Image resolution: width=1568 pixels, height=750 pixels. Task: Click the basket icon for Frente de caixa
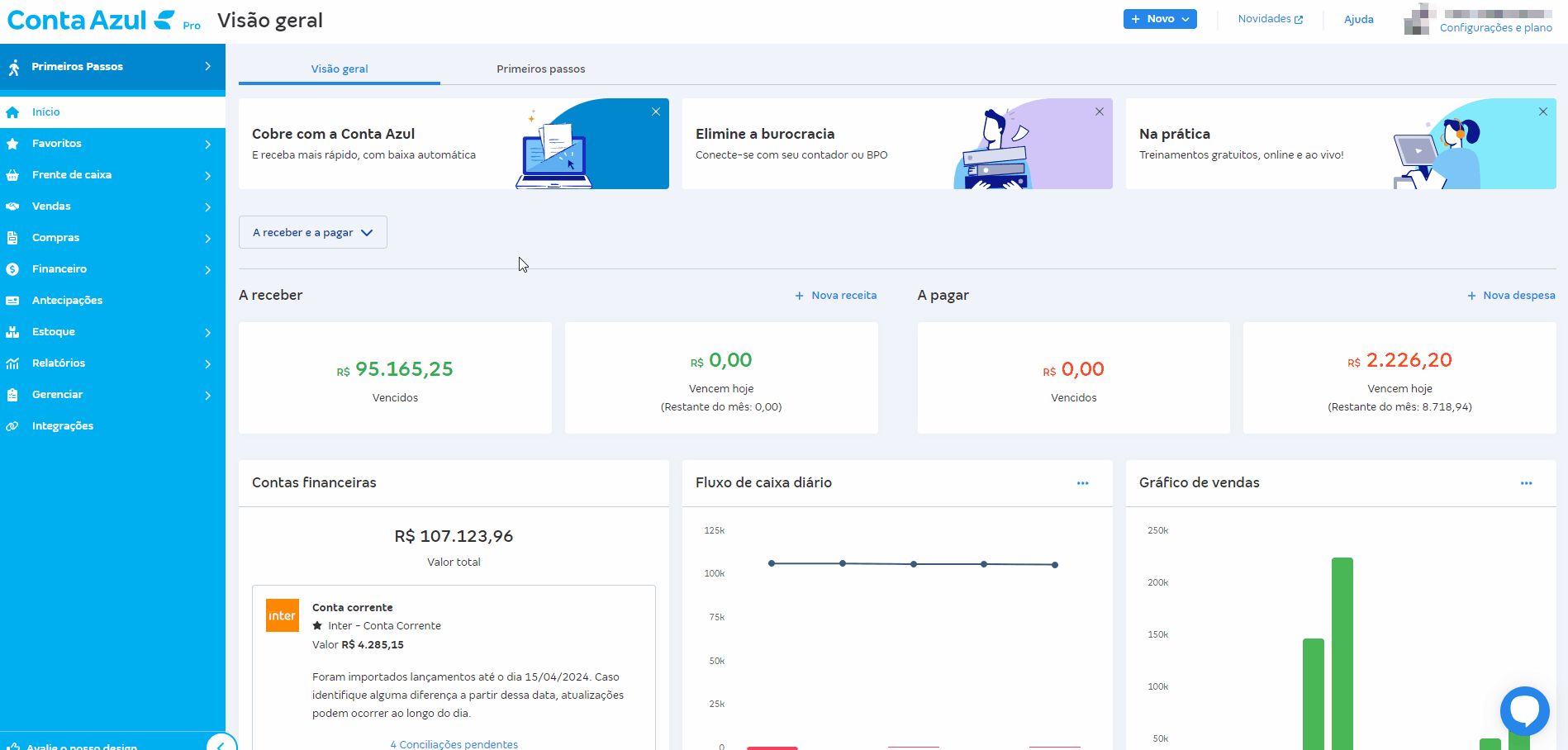(12, 175)
